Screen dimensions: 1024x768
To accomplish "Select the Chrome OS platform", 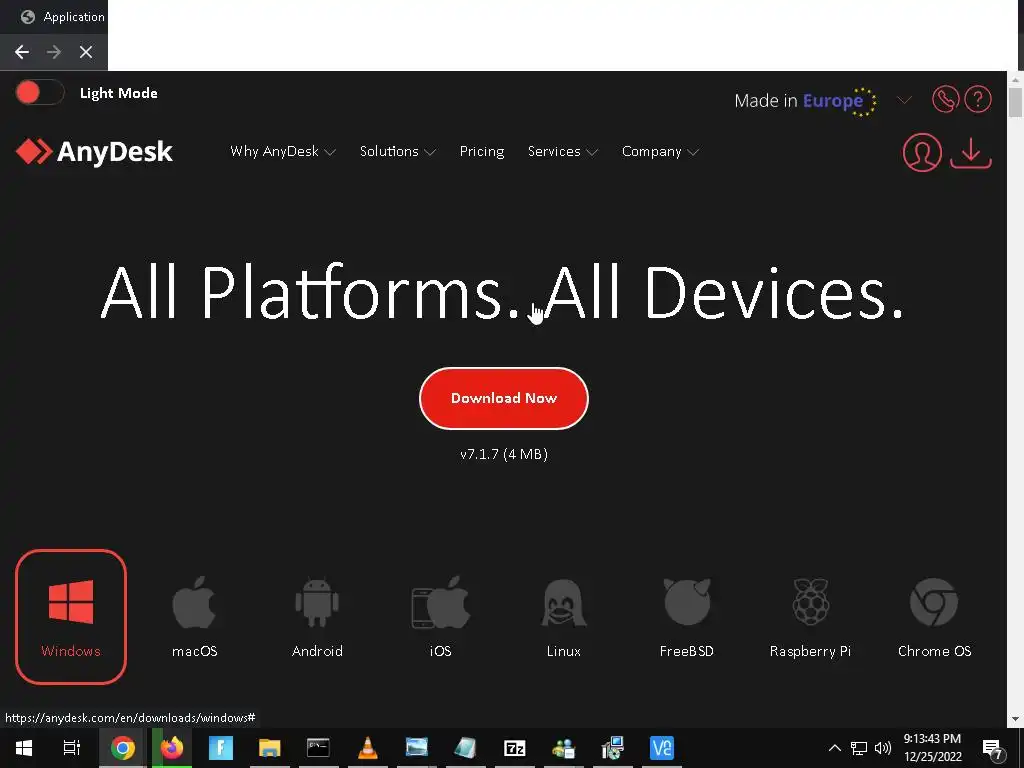I will coord(935,616).
